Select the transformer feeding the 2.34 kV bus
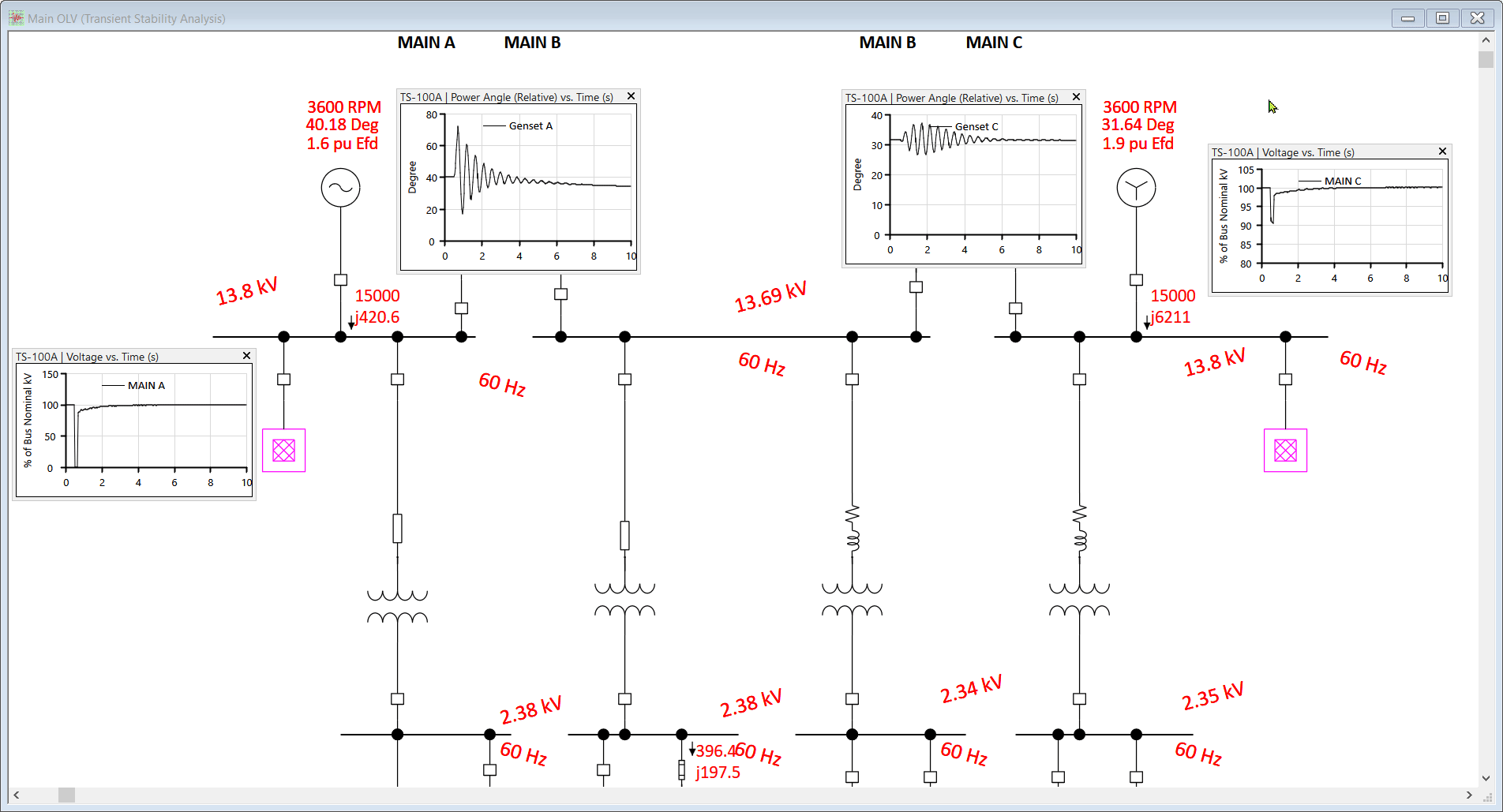The width and height of the screenshot is (1503, 812). [x=853, y=601]
